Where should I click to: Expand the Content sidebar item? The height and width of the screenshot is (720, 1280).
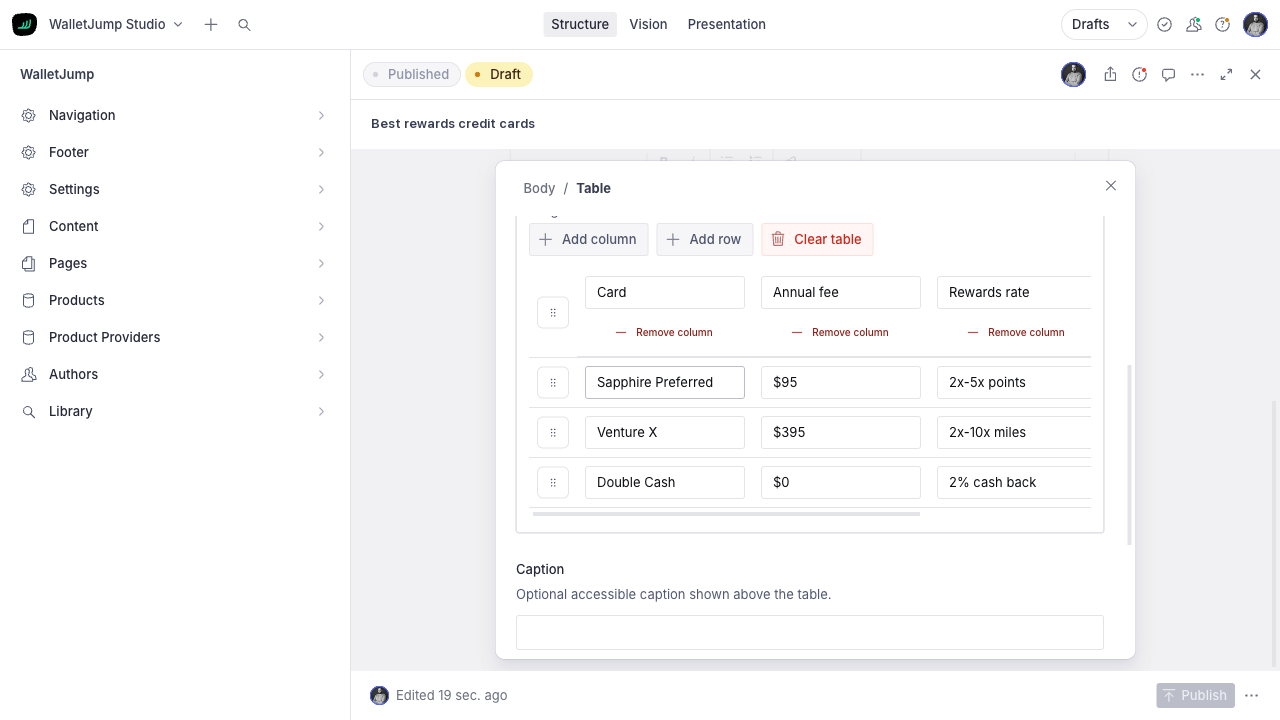pos(175,226)
